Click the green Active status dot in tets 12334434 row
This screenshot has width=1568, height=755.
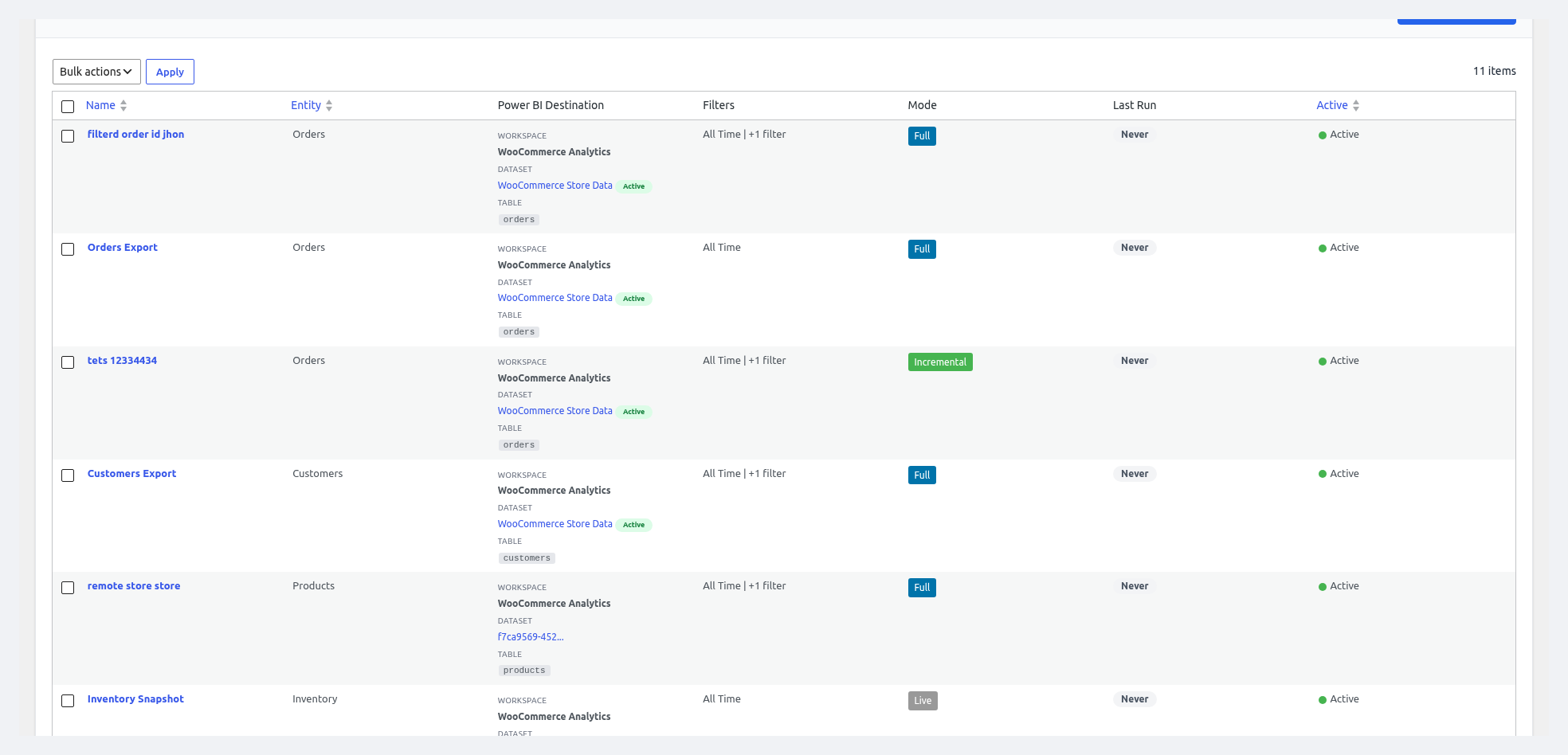pyautogui.click(x=1323, y=362)
